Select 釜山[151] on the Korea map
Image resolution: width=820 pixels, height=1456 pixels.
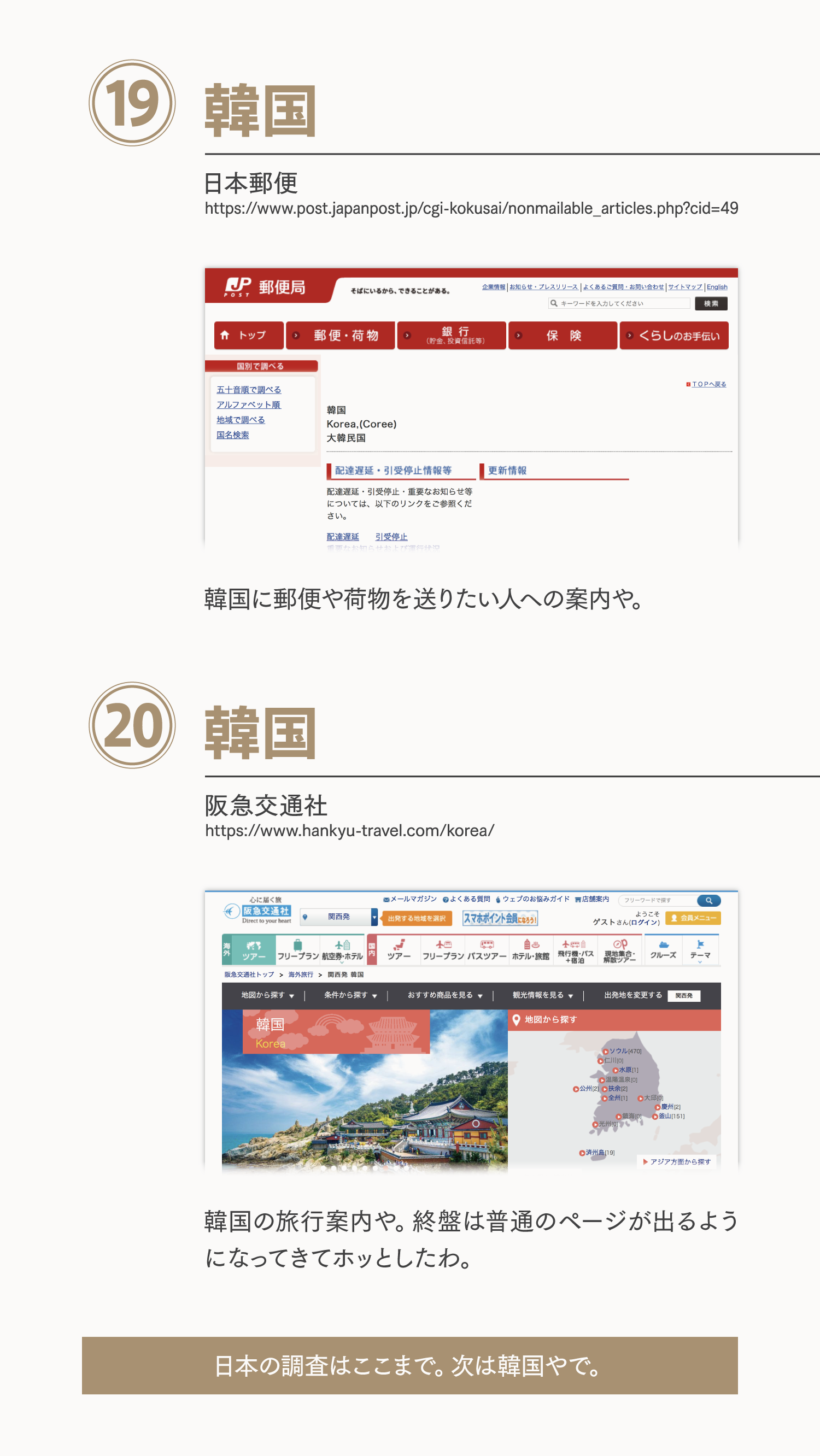click(669, 1116)
